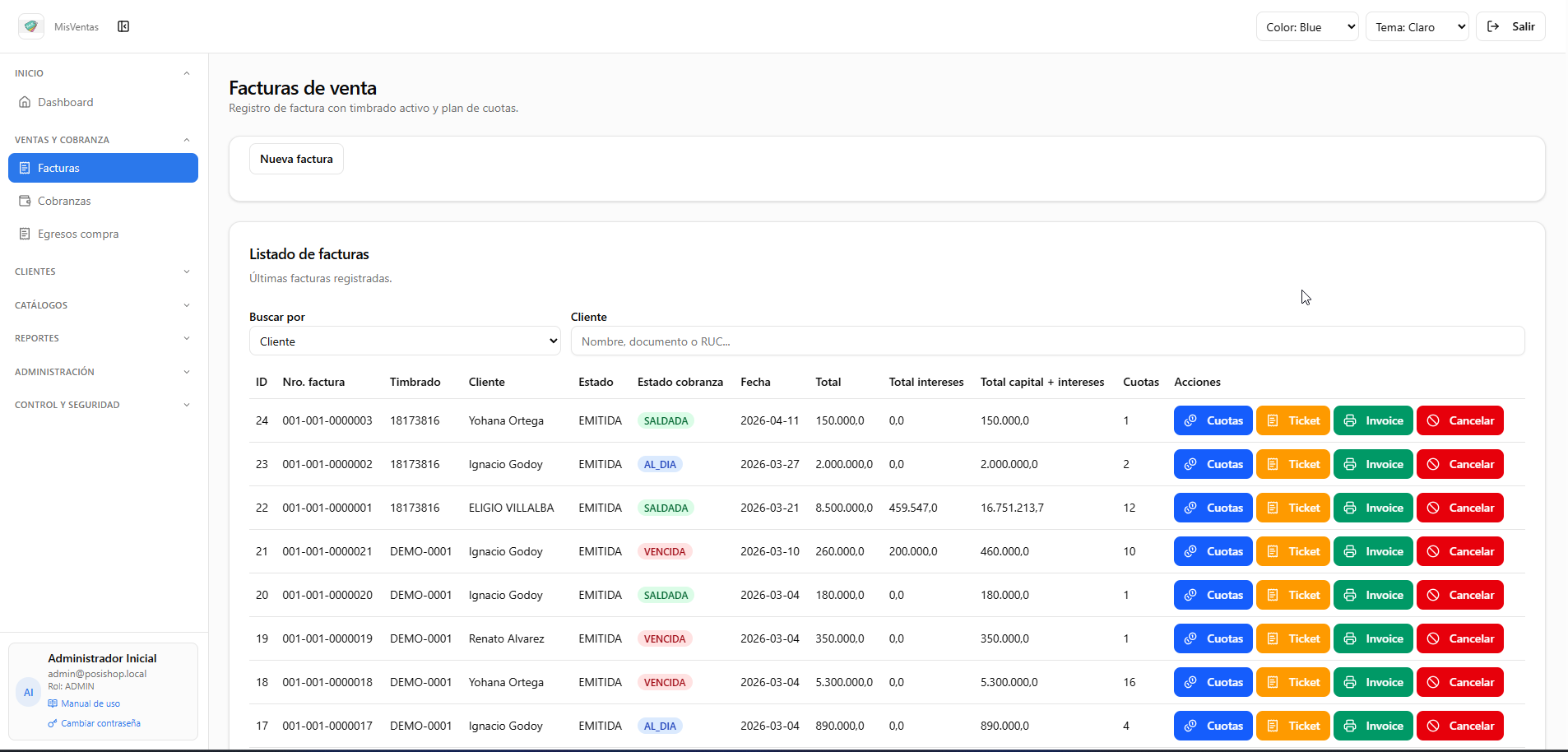Image resolution: width=1568 pixels, height=752 pixels.
Task: Click the Cambiar contraseña key icon
Action: (x=53, y=723)
